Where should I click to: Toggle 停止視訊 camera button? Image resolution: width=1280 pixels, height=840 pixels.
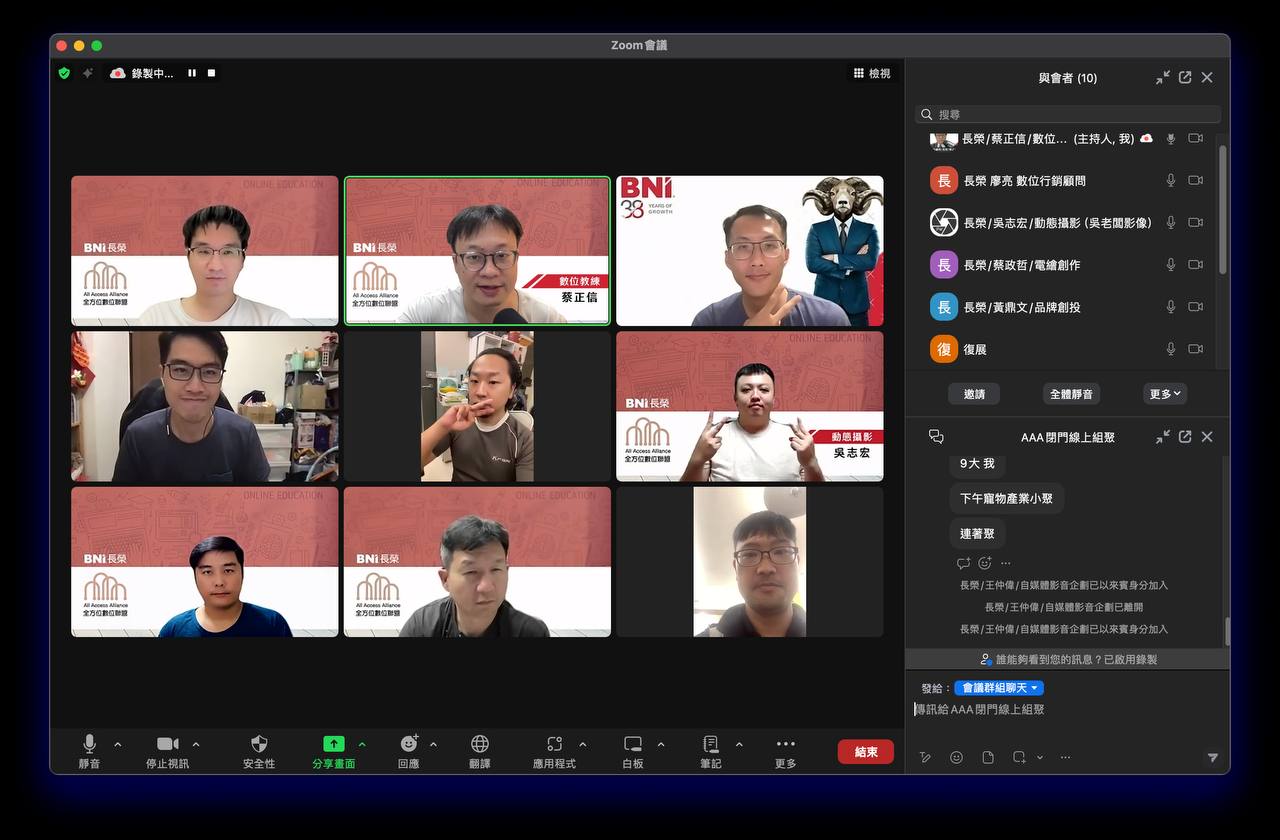pos(167,744)
